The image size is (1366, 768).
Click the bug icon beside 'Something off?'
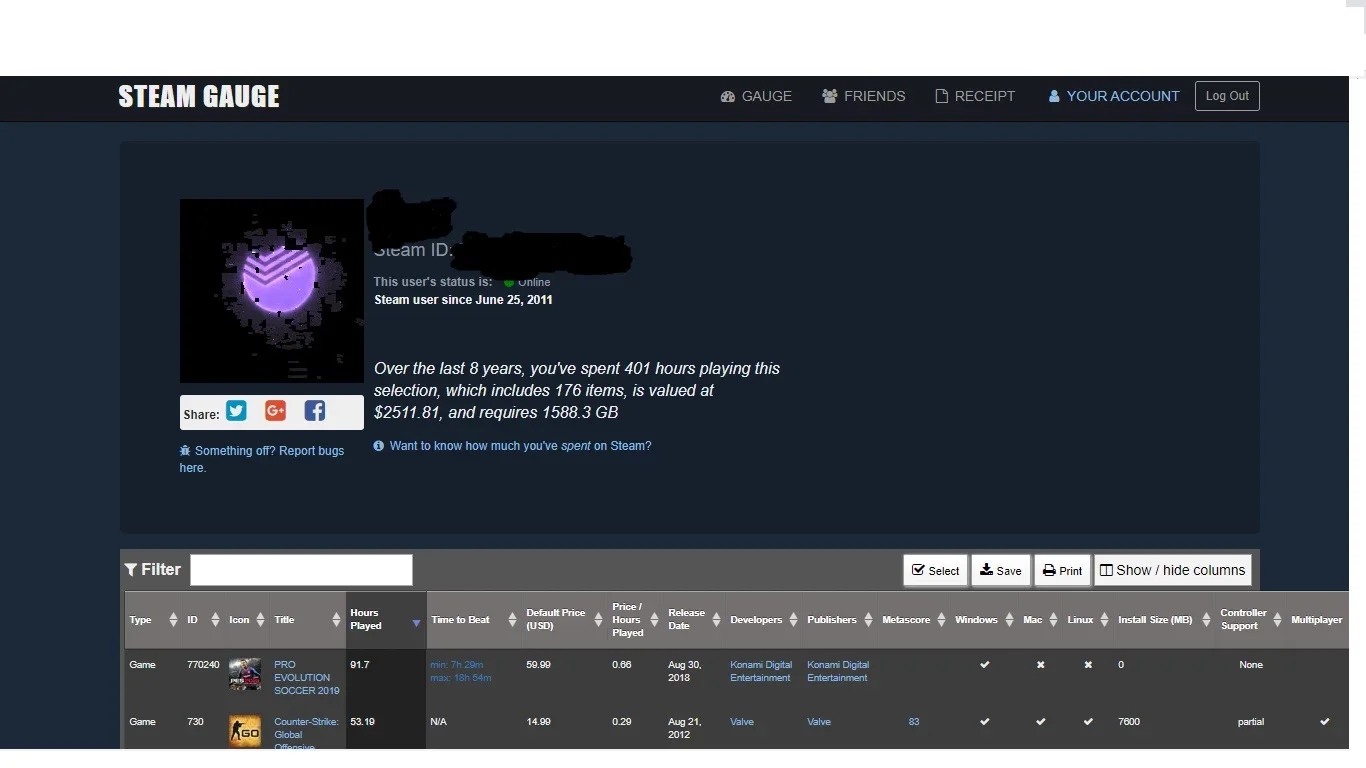tap(185, 451)
